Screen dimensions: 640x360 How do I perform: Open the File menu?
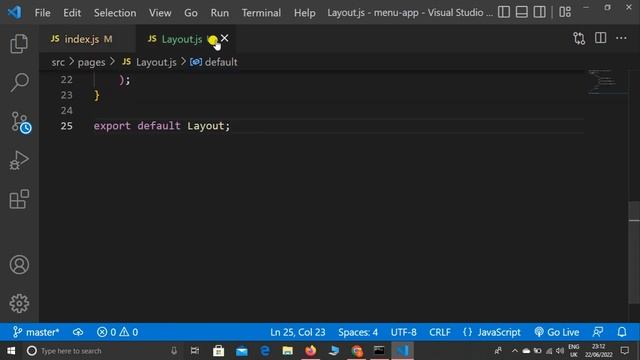(x=42, y=13)
